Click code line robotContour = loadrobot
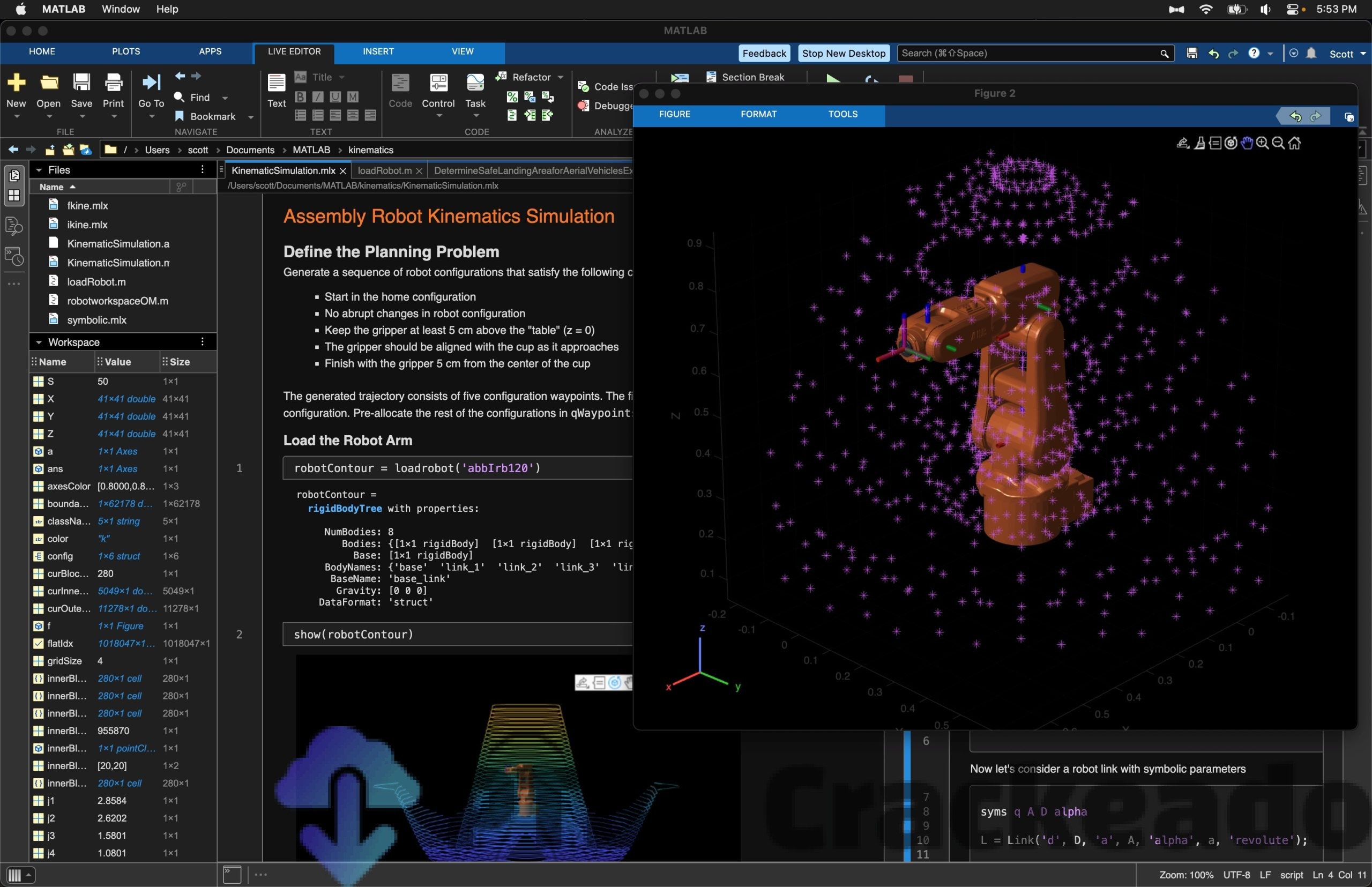1372x887 pixels. point(417,468)
